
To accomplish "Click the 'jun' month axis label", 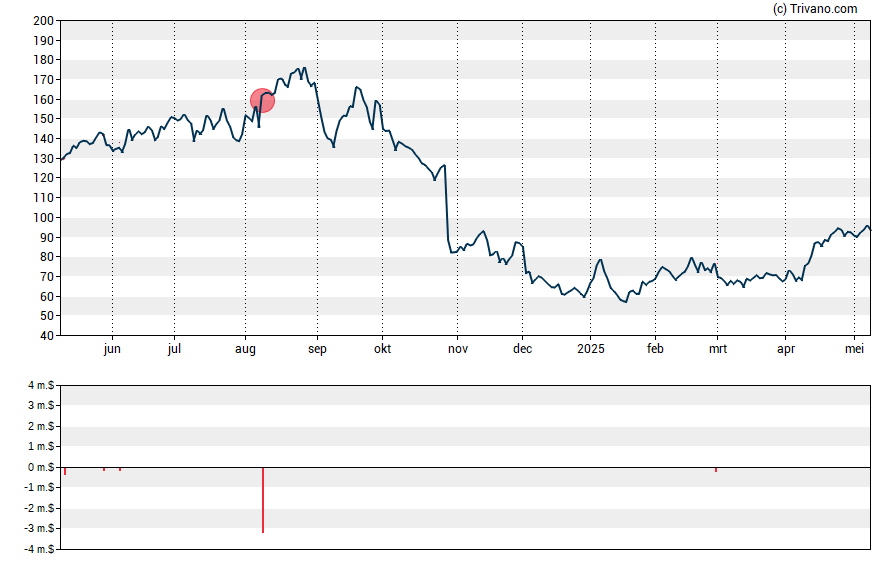I will pos(112,349).
